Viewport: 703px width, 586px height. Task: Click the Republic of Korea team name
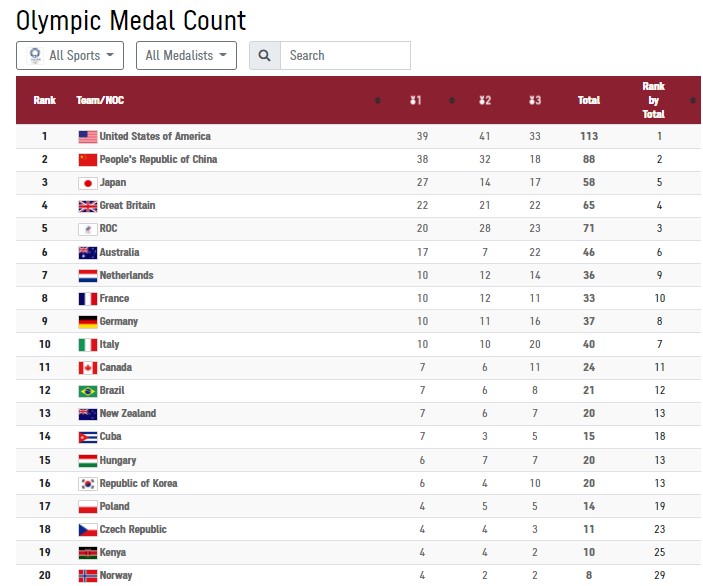tap(138, 484)
